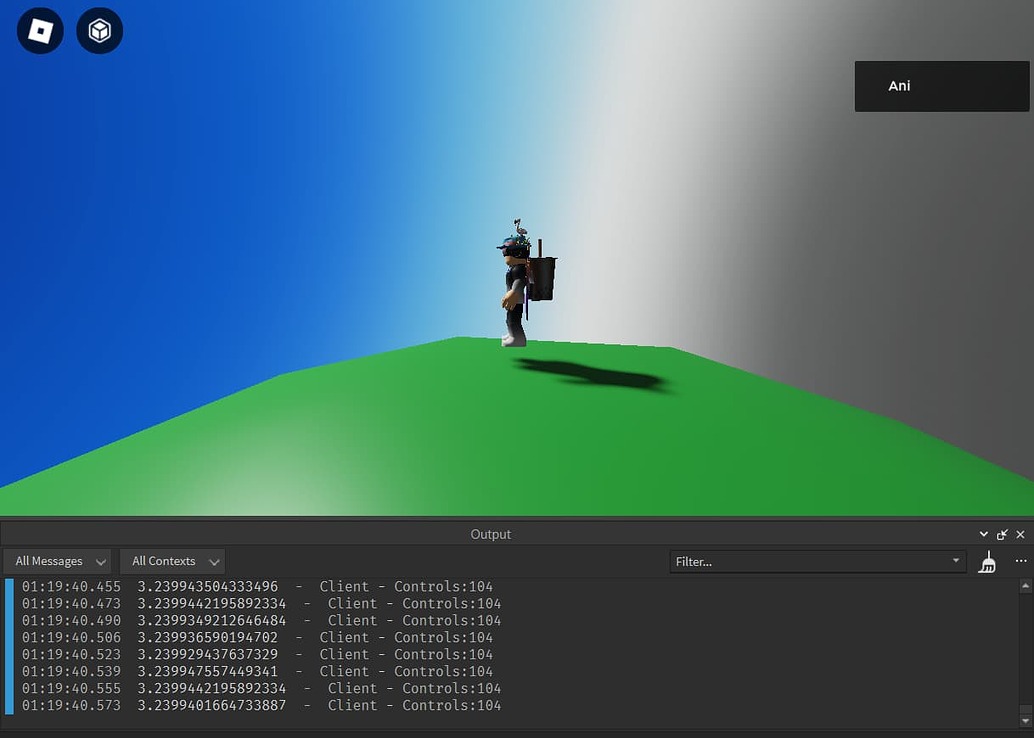Screen dimensions: 1034x738
Task: Clear the Output using the broom icon
Action: (x=987, y=561)
